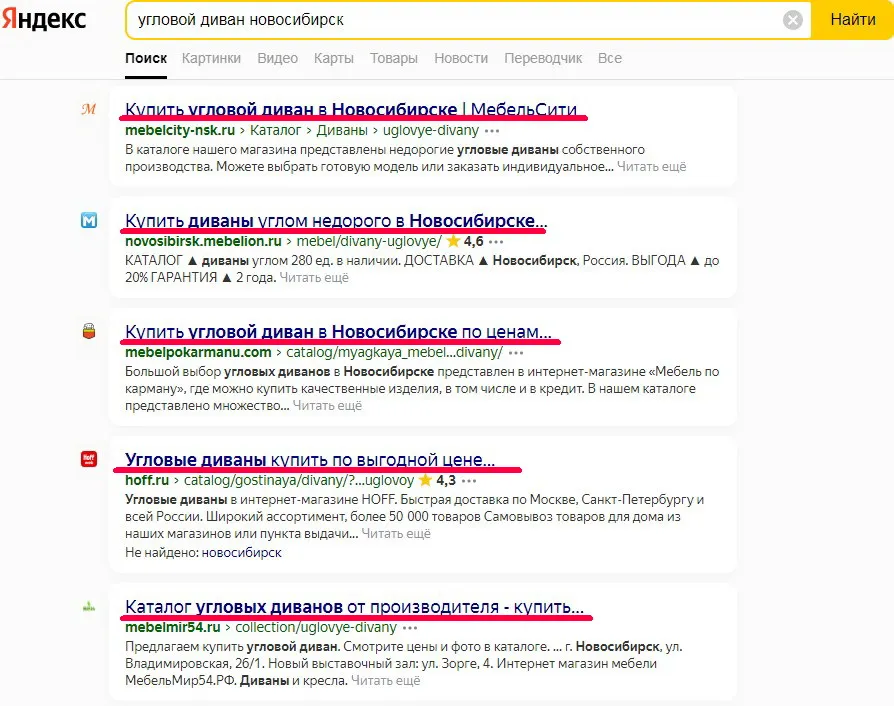Expand 'Читать ещё' in hoff.ru snippet
Viewport: 894px width, 706px height.
coord(396,534)
